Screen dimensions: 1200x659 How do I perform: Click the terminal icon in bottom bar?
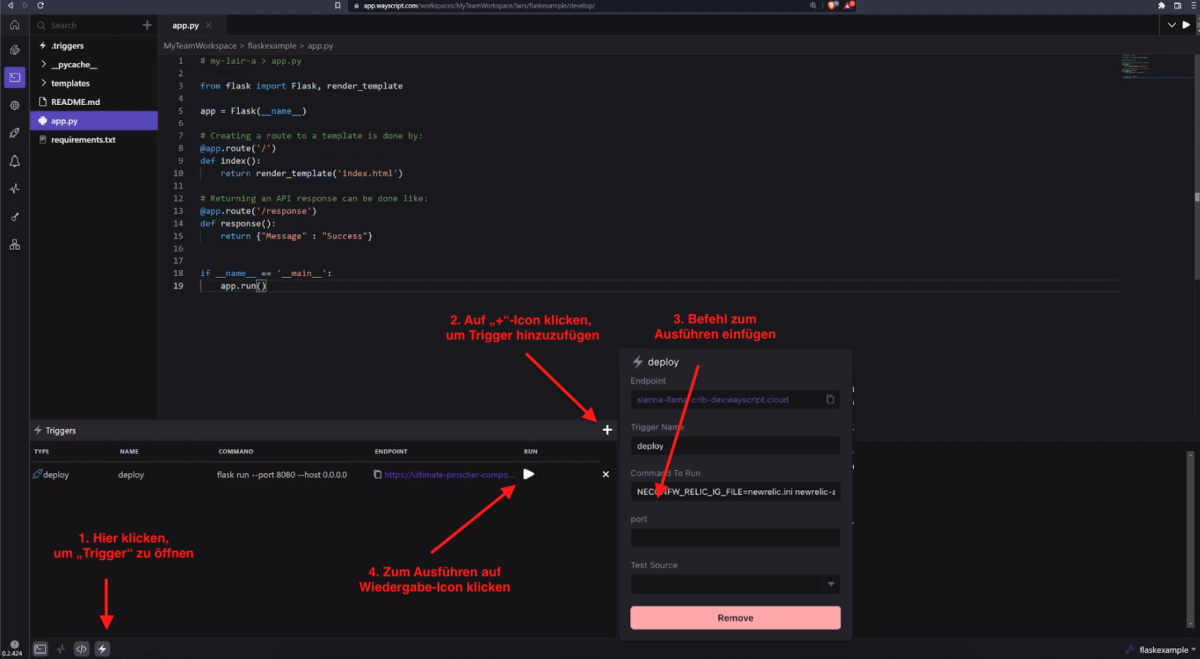click(40, 649)
